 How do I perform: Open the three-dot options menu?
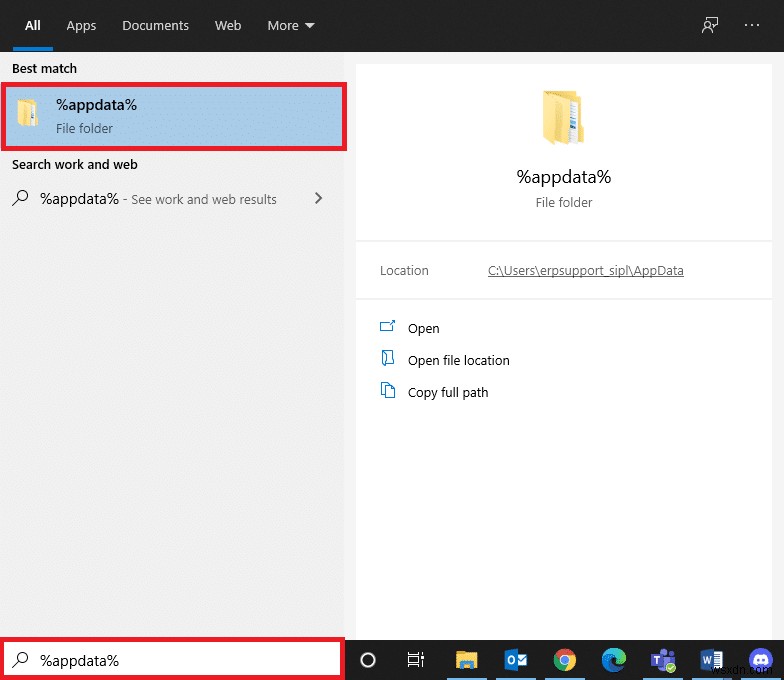752,26
